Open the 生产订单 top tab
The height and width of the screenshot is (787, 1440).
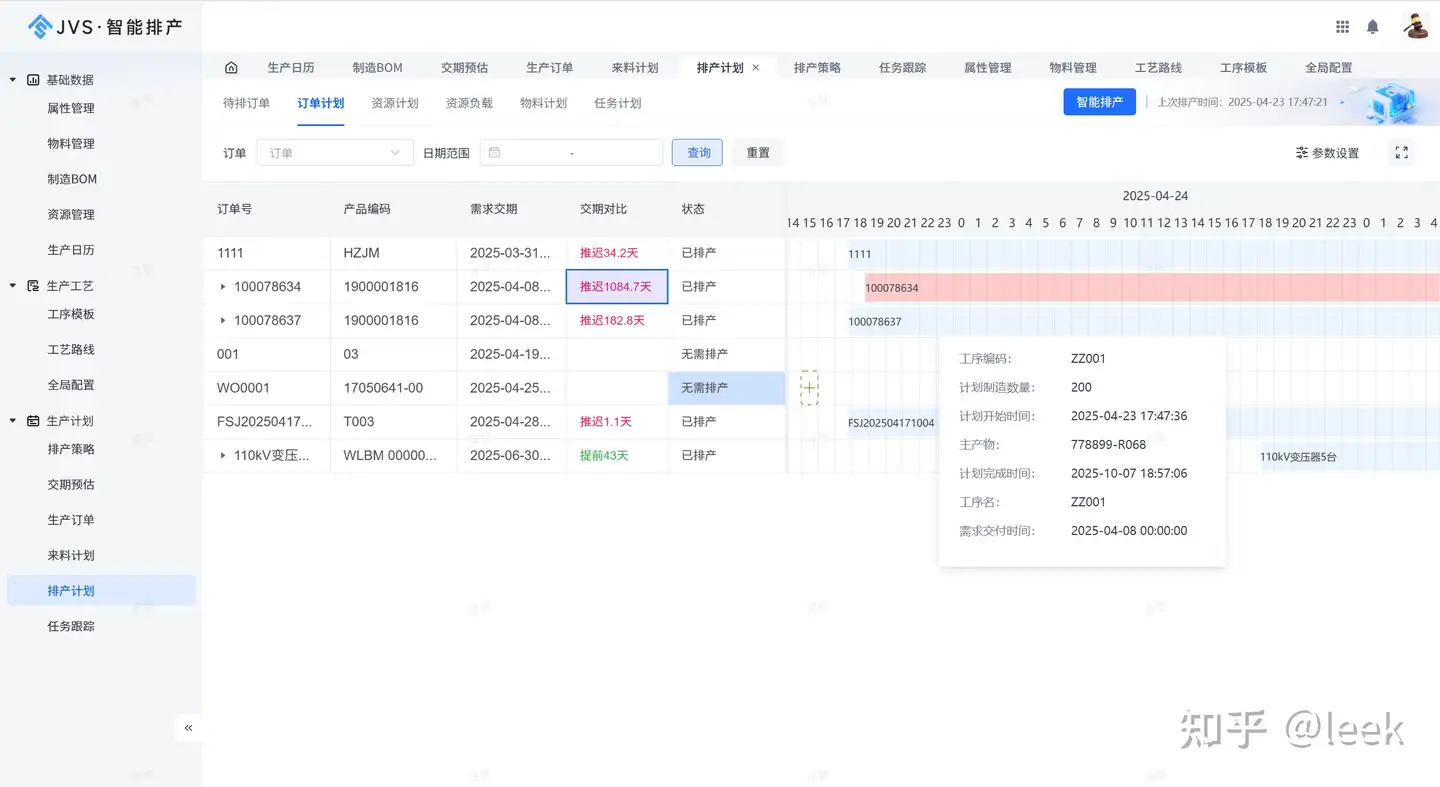[x=549, y=68]
